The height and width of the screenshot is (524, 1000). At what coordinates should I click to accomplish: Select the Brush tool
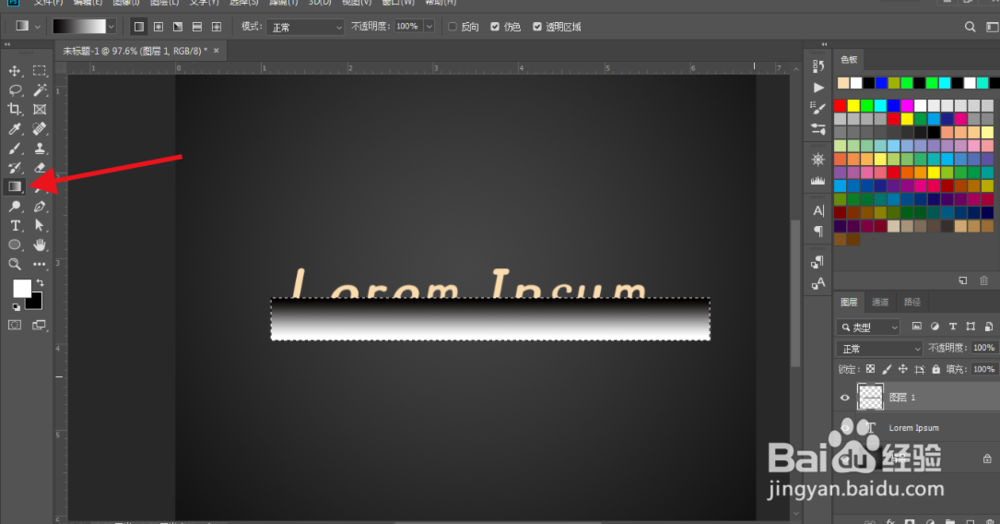coord(15,149)
